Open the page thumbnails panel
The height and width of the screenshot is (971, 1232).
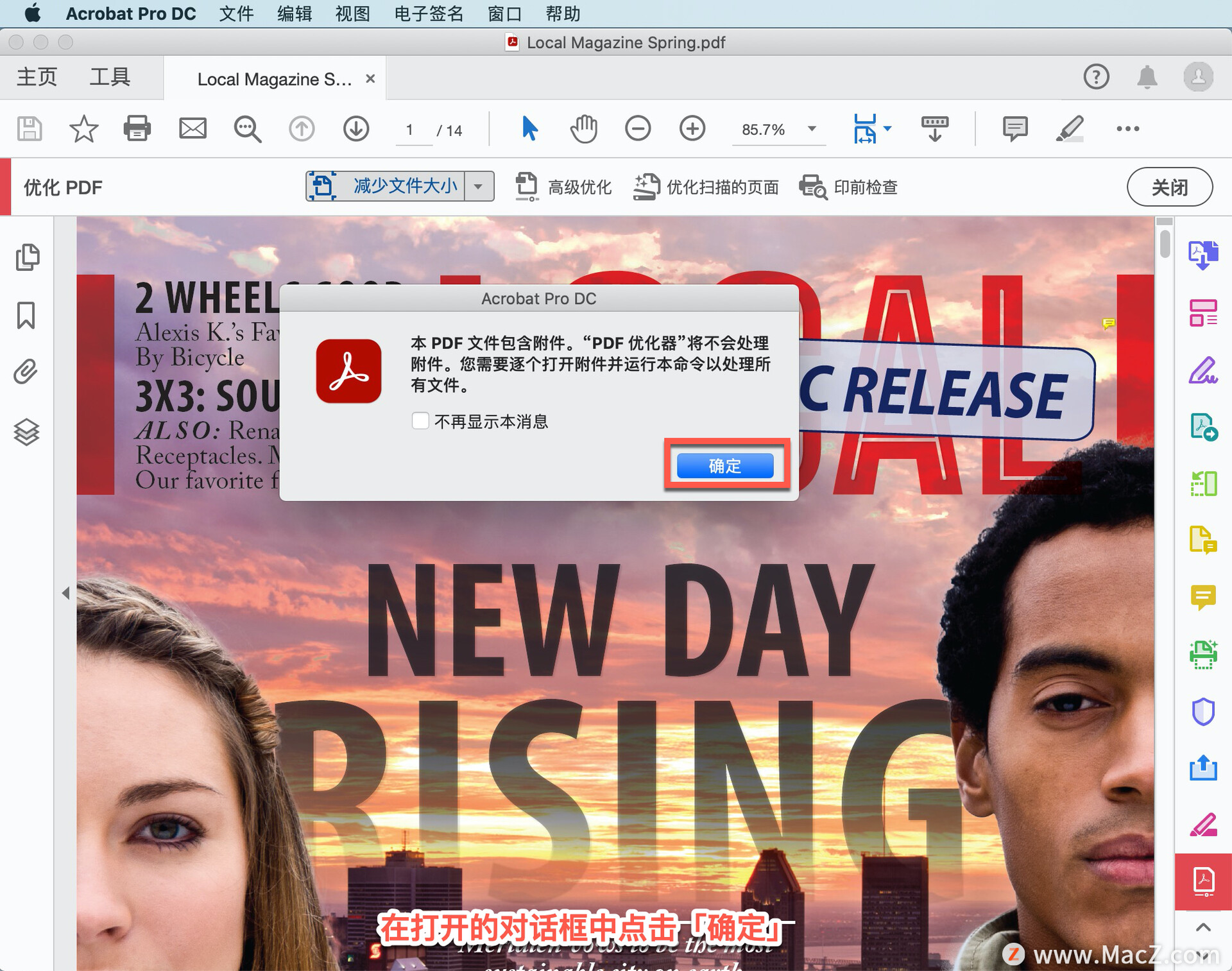pyautogui.click(x=26, y=257)
